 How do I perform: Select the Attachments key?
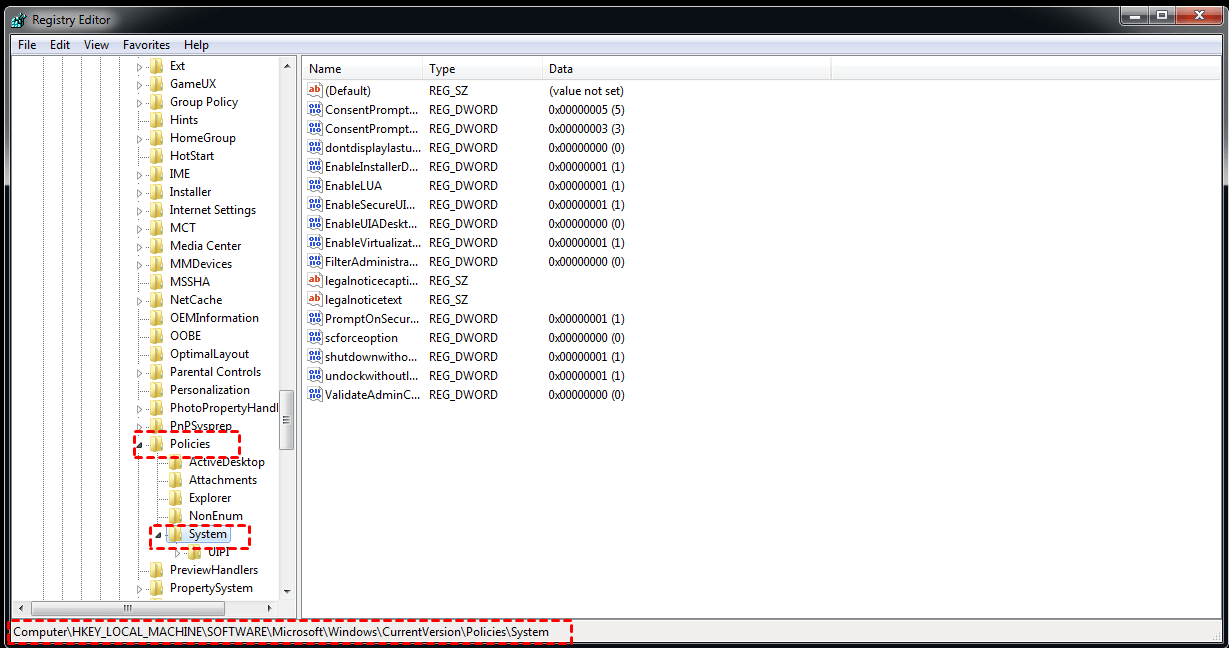(x=223, y=480)
